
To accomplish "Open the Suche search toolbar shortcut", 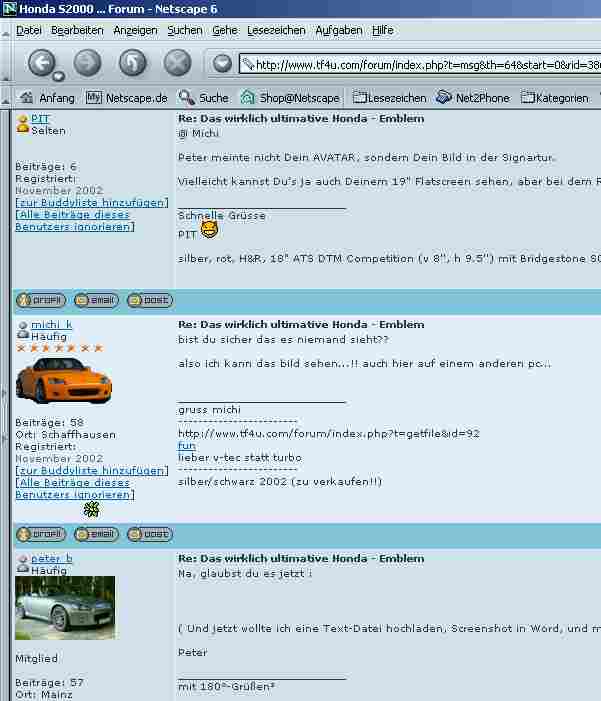I will coord(203,98).
